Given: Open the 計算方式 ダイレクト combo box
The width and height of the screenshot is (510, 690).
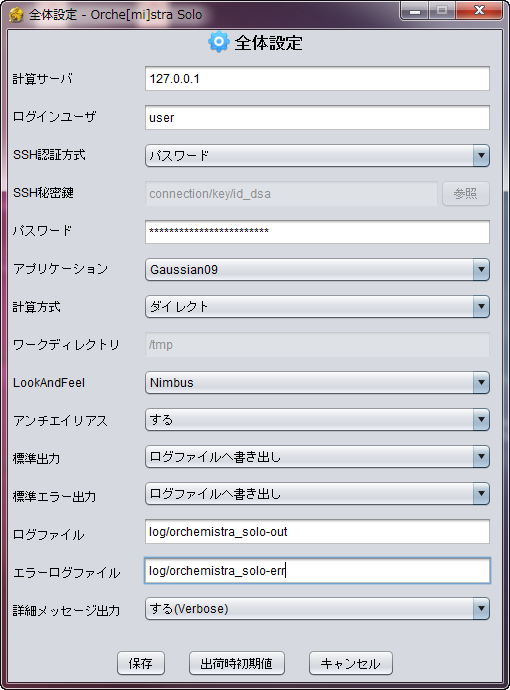Looking at the screenshot, I should tap(317, 307).
